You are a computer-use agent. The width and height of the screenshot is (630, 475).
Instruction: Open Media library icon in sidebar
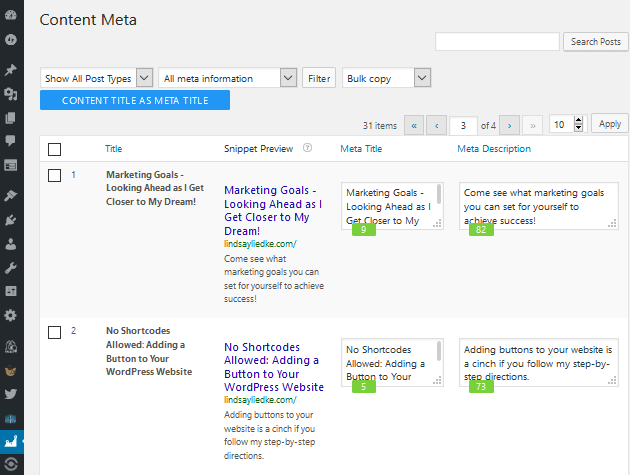point(11,94)
